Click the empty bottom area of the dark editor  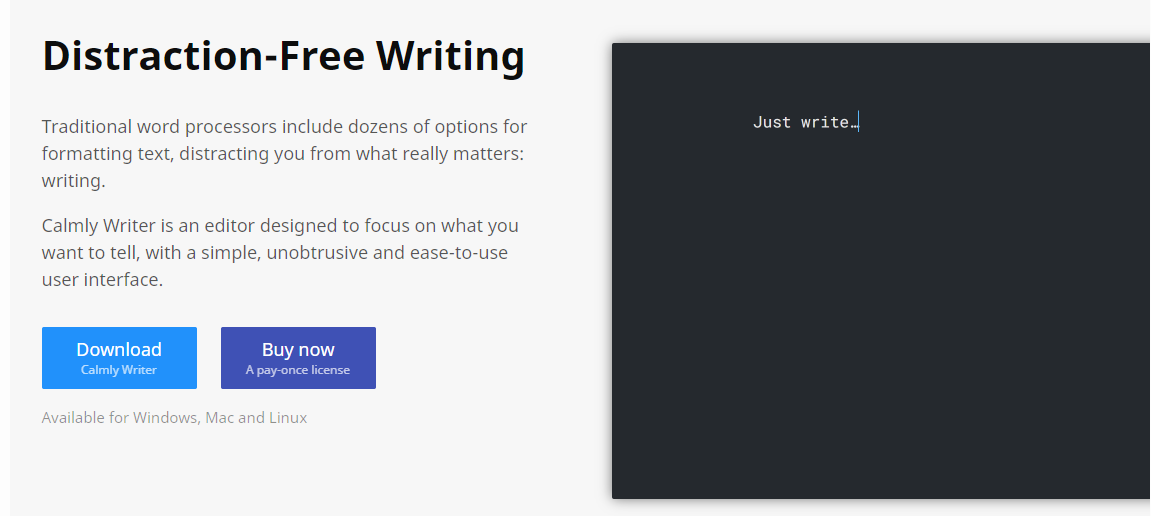[x=880, y=440]
